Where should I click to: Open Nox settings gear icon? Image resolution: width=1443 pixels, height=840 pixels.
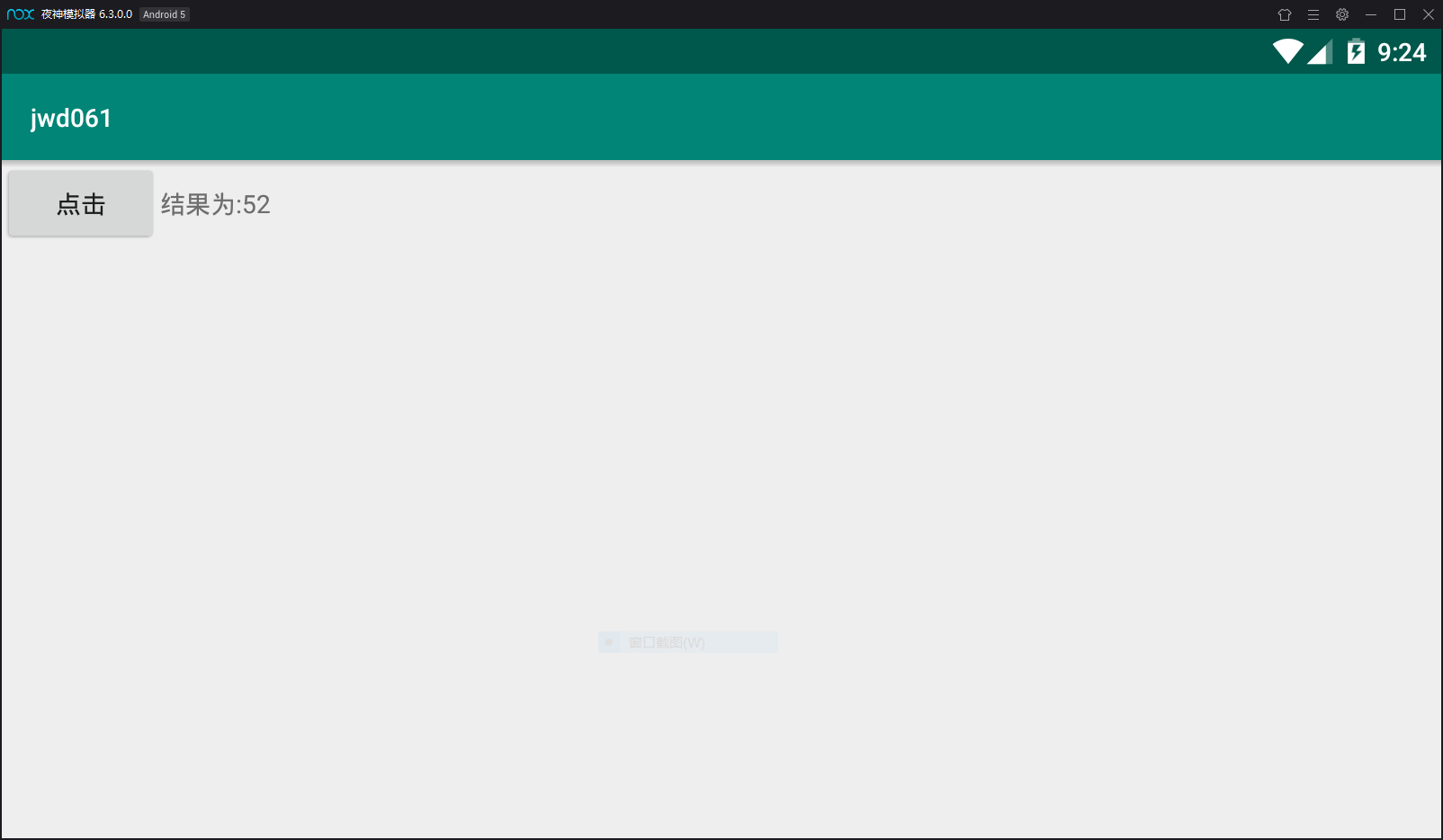[x=1342, y=14]
